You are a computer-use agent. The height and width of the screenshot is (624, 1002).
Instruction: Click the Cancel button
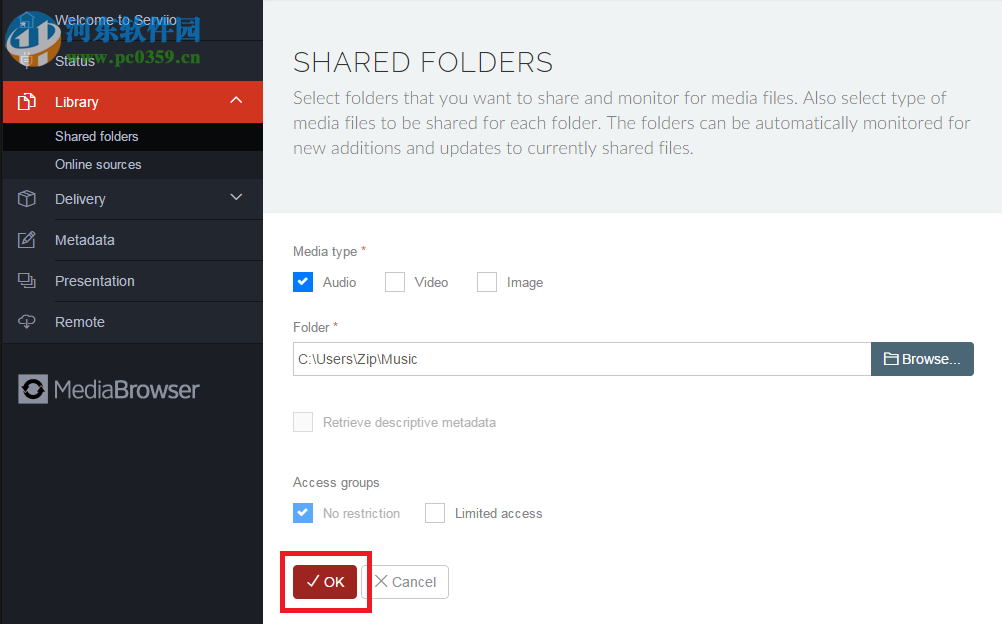pos(406,582)
